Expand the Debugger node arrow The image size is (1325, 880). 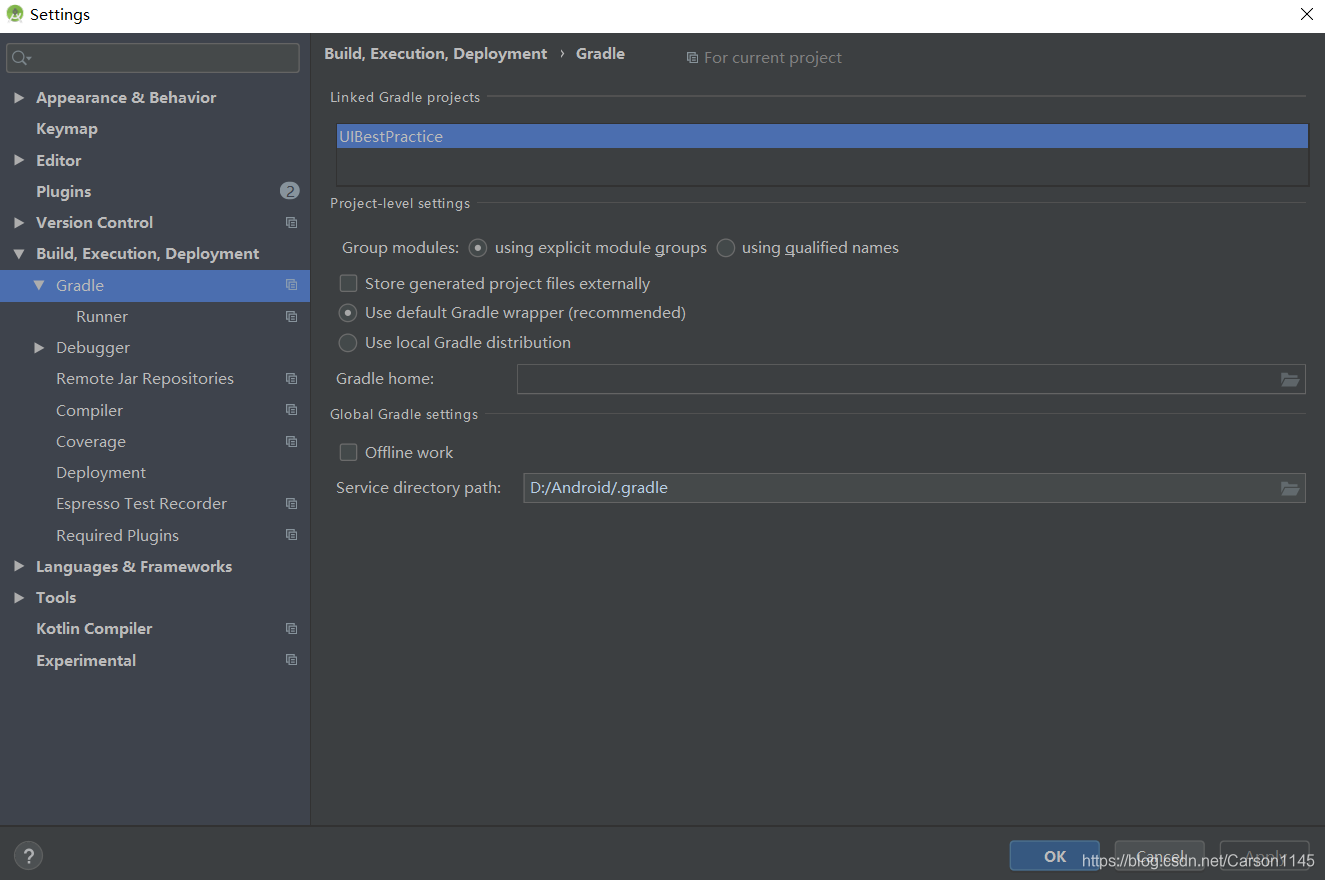coord(39,347)
